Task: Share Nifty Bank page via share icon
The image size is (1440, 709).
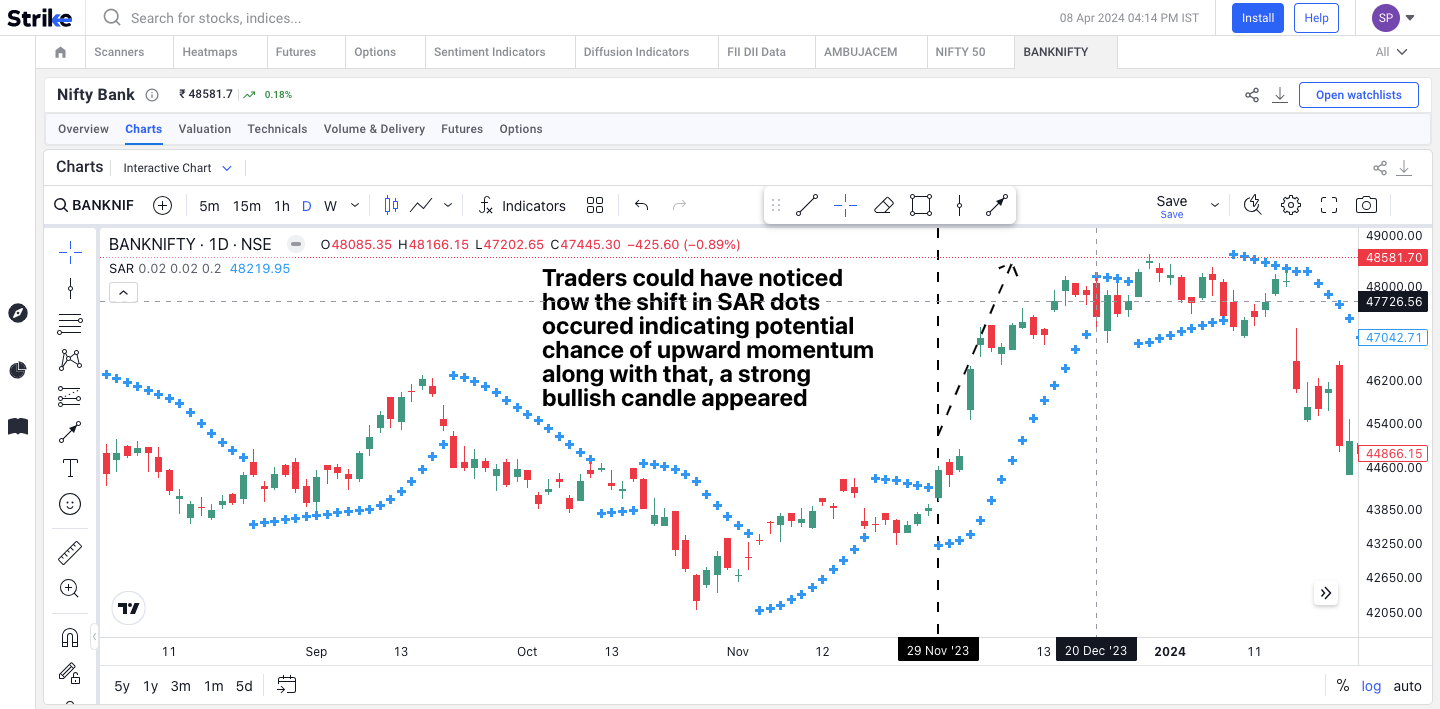Action: coord(1252,95)
